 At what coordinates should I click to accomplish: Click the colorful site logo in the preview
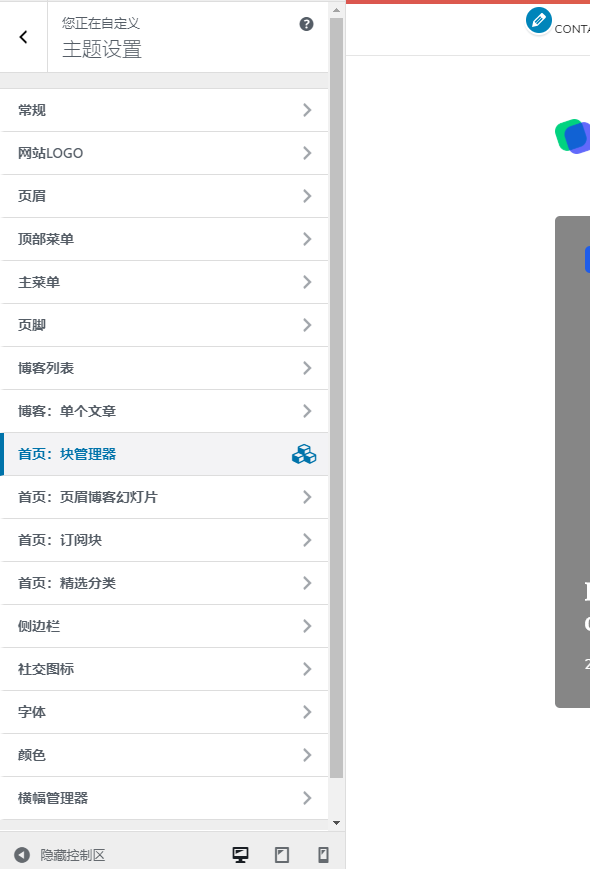573,136
